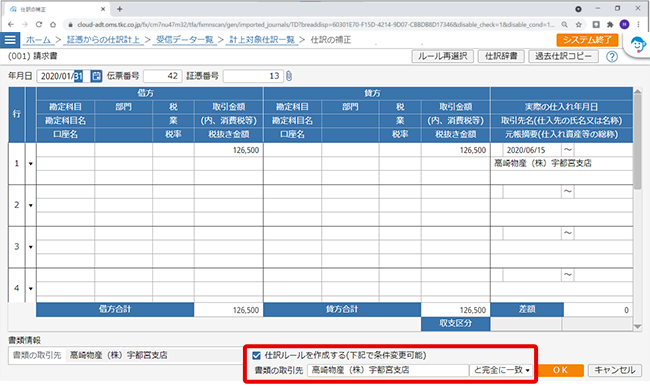Viewport: 650px width, 387px height.
Task: Click row 1 debit 勘定科目 cell
Action: pos(65,150)
